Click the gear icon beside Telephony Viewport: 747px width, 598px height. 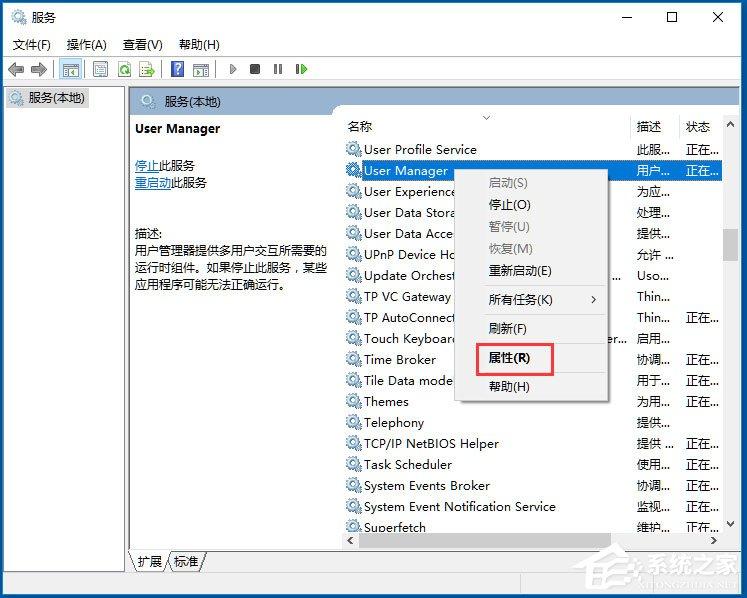point(353,422)
